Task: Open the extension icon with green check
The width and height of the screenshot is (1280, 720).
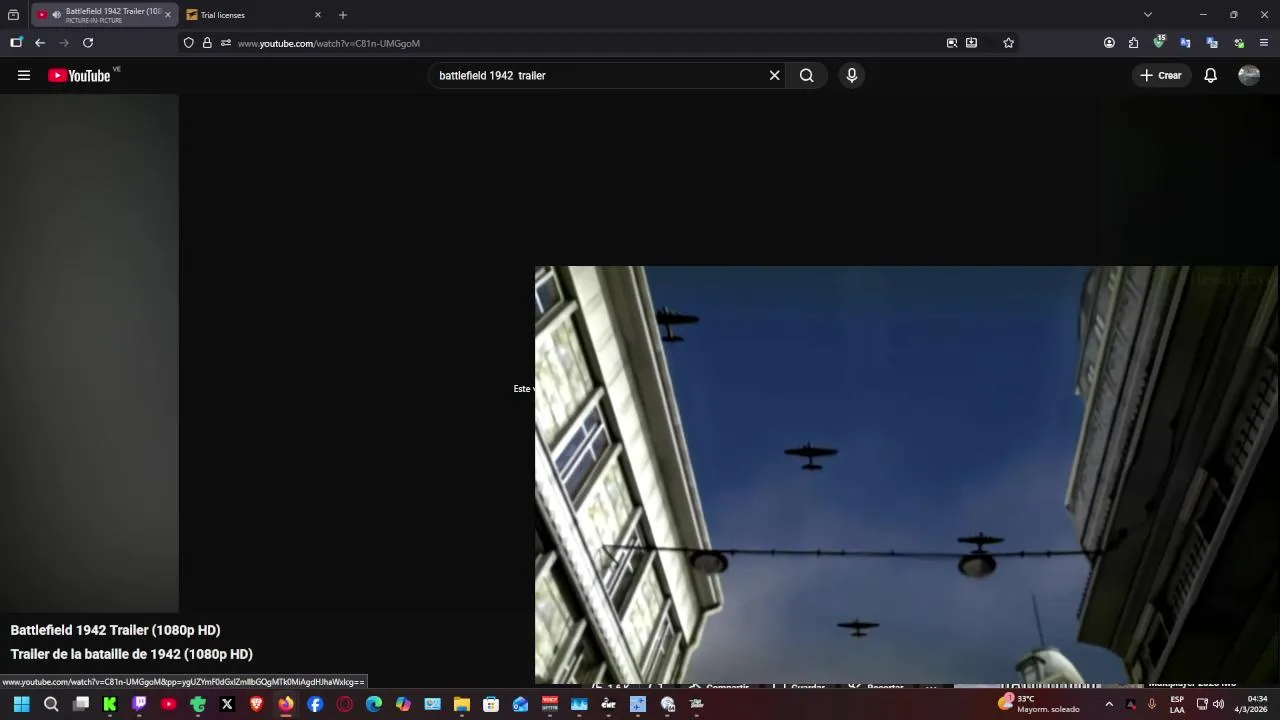Action: point(1239,43)
